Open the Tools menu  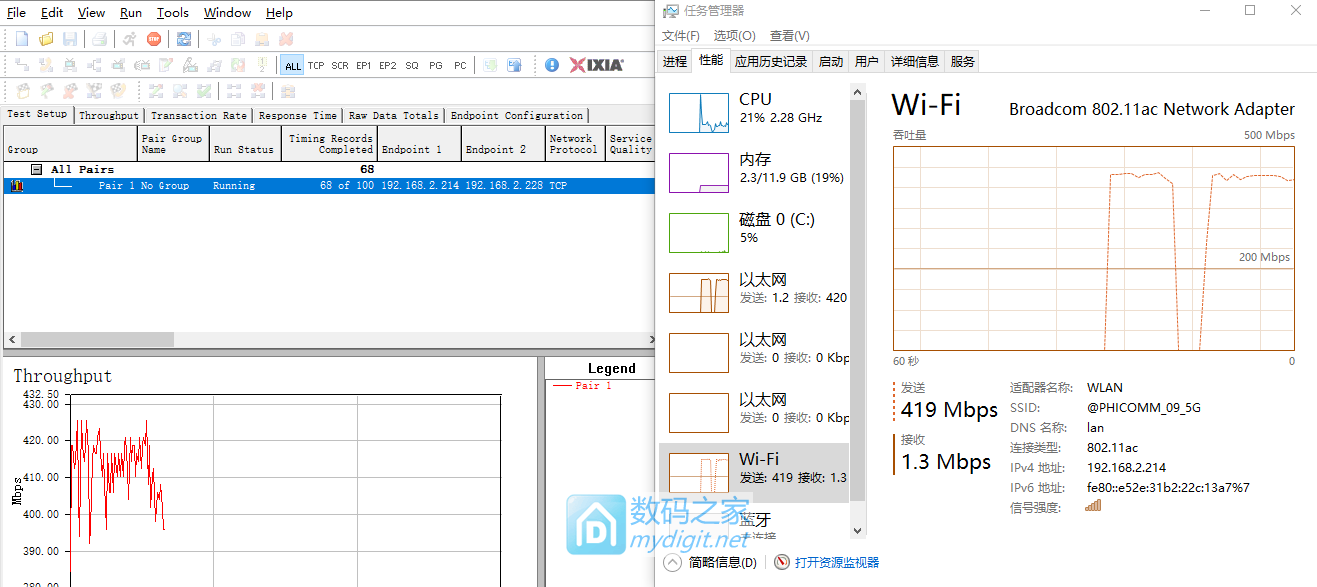173,13
